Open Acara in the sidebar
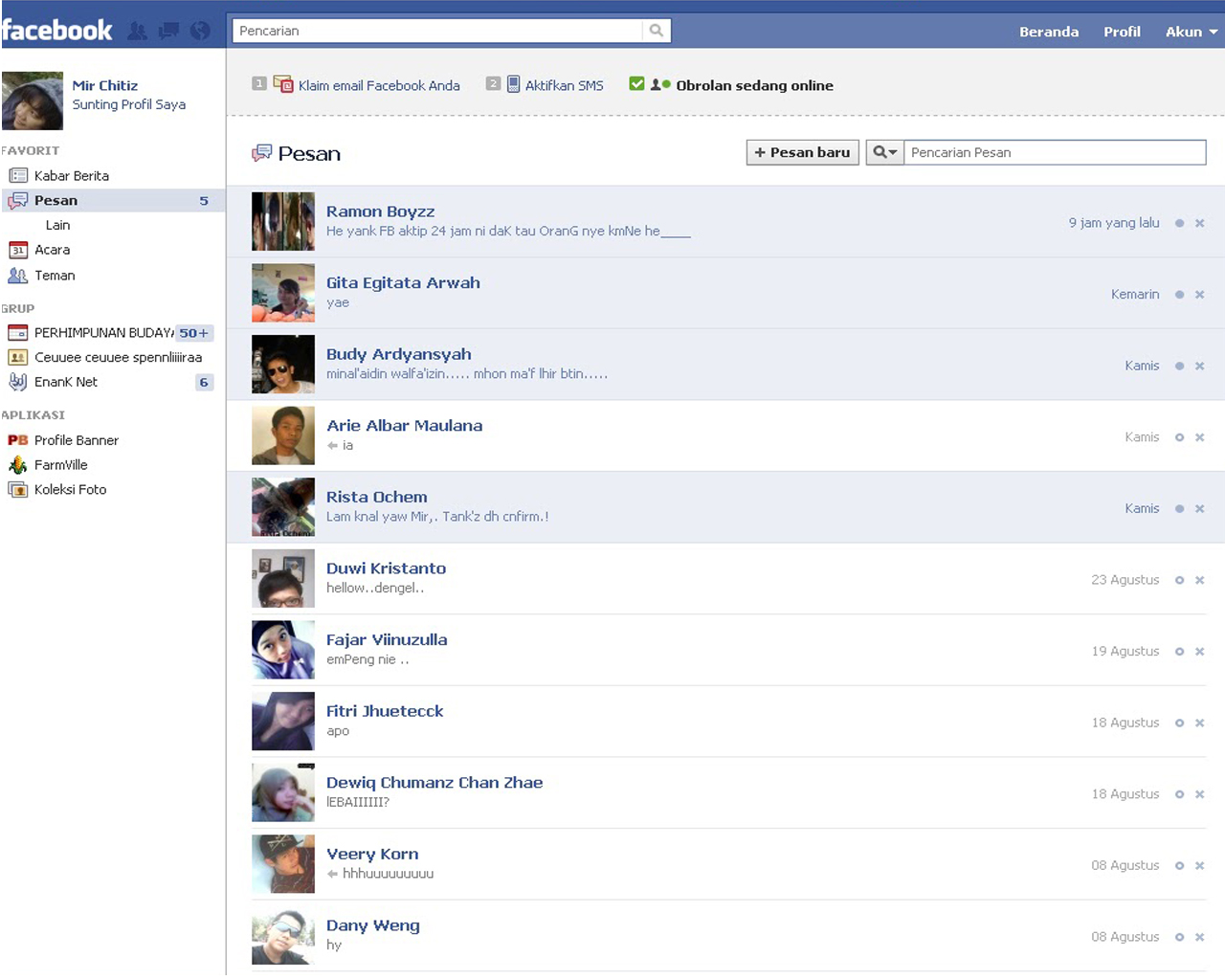This screenshot has height=980, width=1225. click(52, 250)
